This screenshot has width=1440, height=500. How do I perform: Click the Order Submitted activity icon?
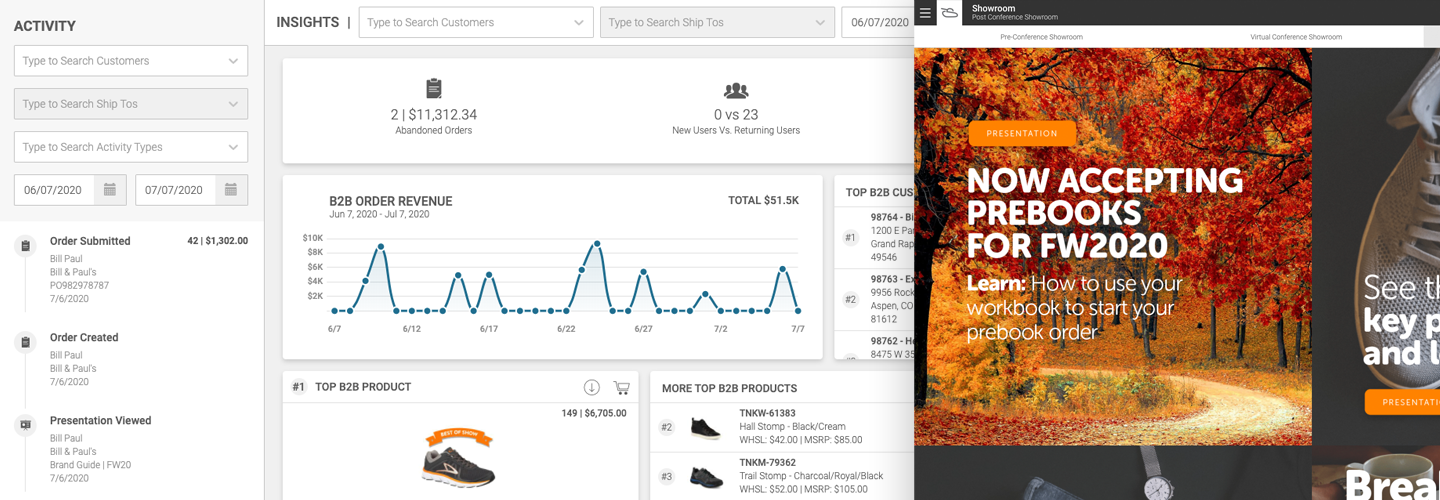coord(26,246)
